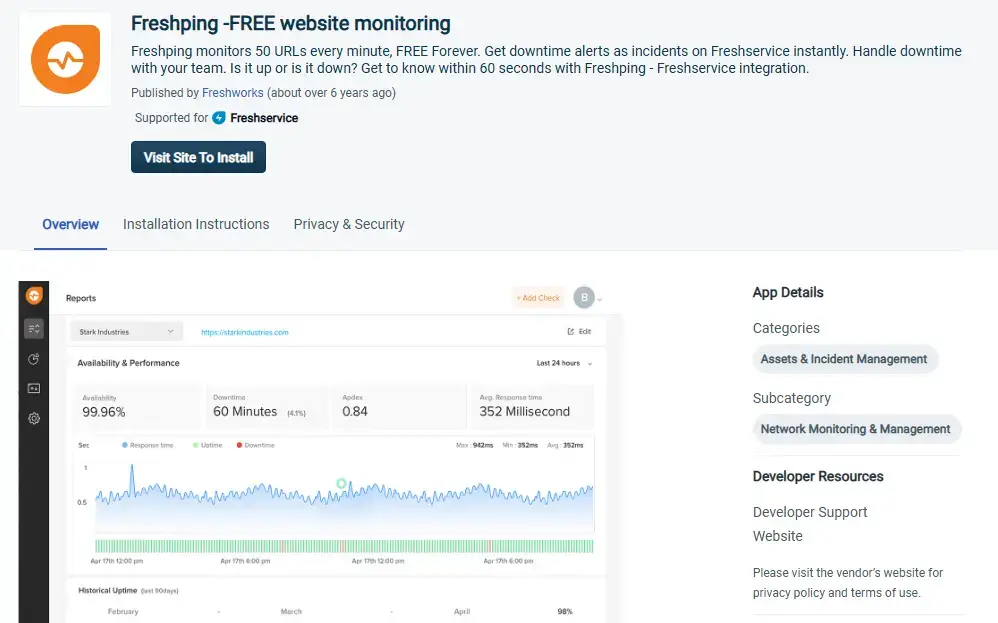Expand the Stark Industries dropdown
Viewport: 998px width, 623px height.
[126, 332]
